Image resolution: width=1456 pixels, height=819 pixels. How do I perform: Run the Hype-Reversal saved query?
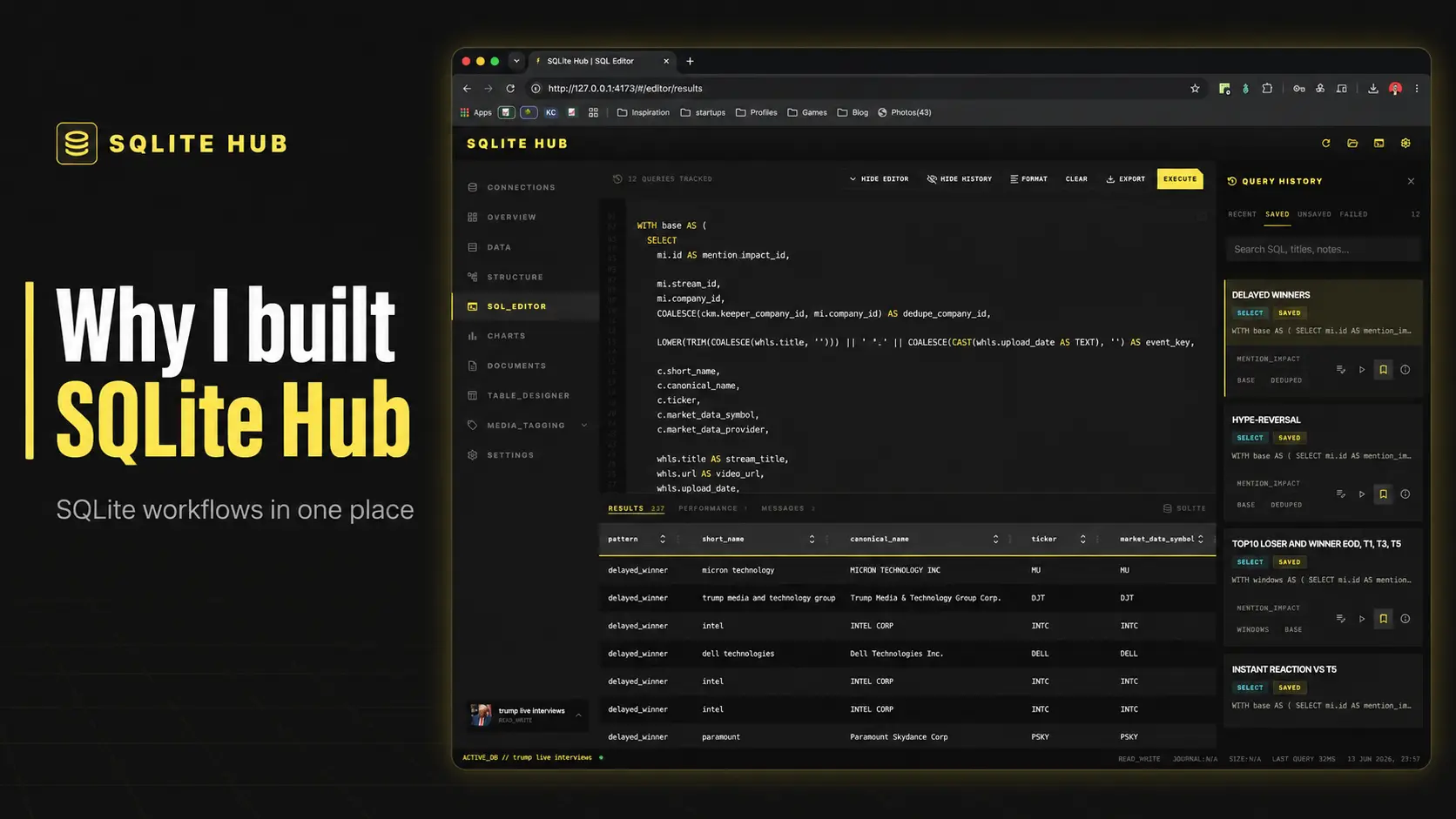point(1362,494)
